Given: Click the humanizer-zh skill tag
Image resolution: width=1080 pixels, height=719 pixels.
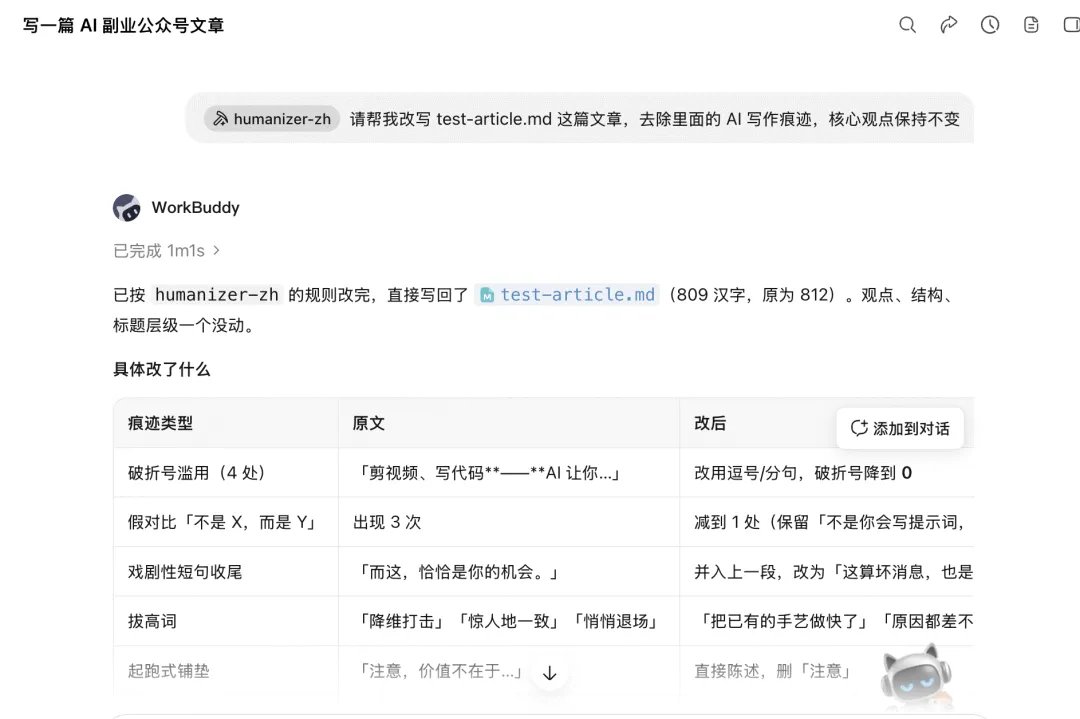Looking at the screenshot, I should pos(272,118).
